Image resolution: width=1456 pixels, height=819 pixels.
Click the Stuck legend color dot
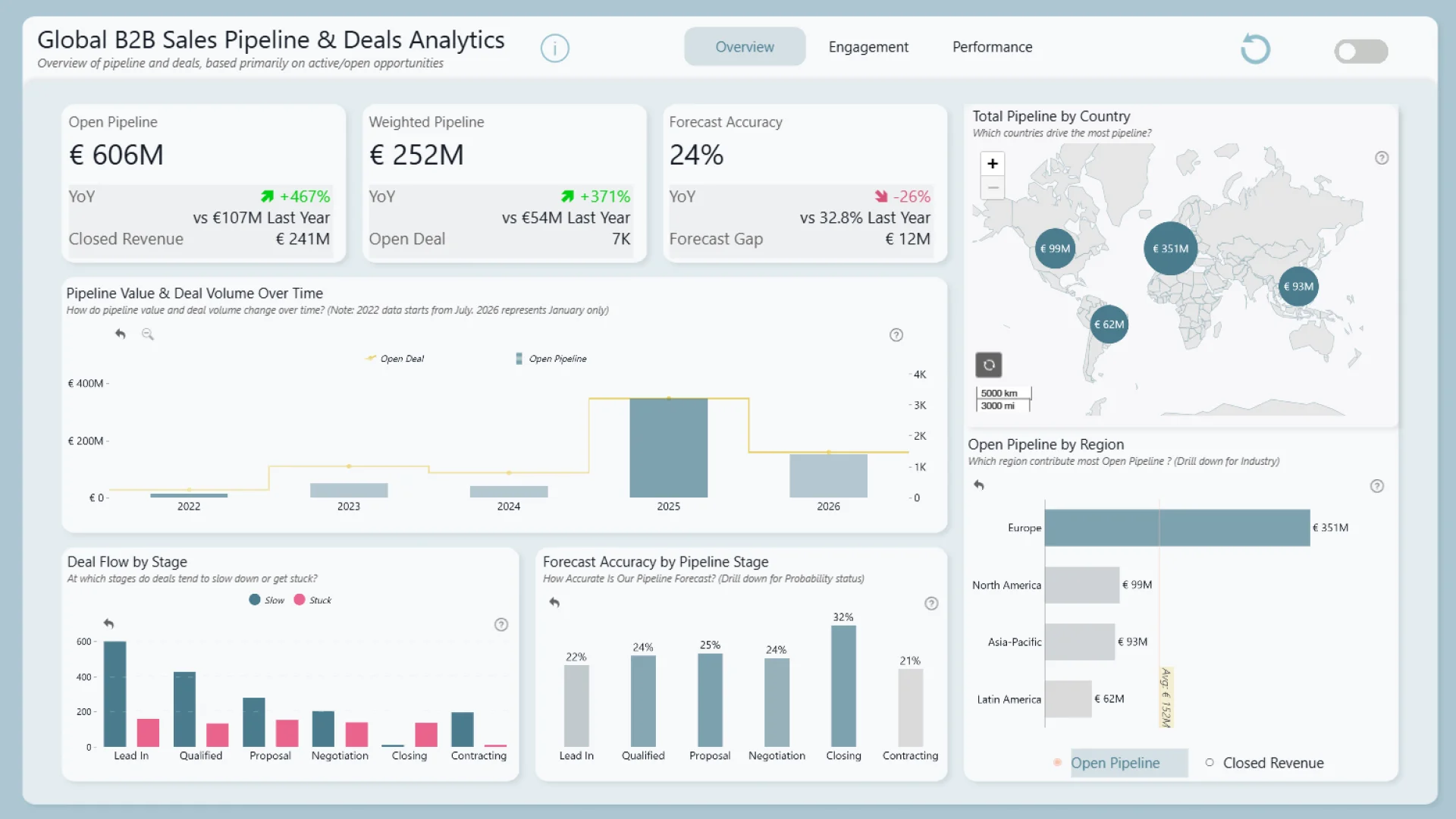tap(300, 600)
